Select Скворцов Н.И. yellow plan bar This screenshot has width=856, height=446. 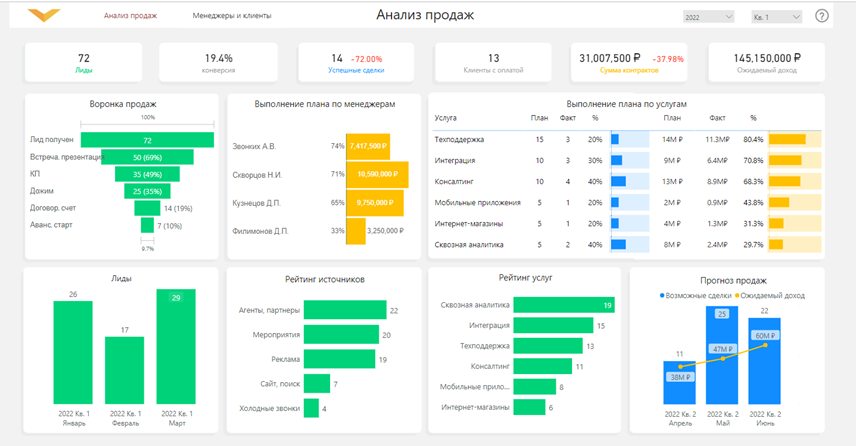click(377, 174)
